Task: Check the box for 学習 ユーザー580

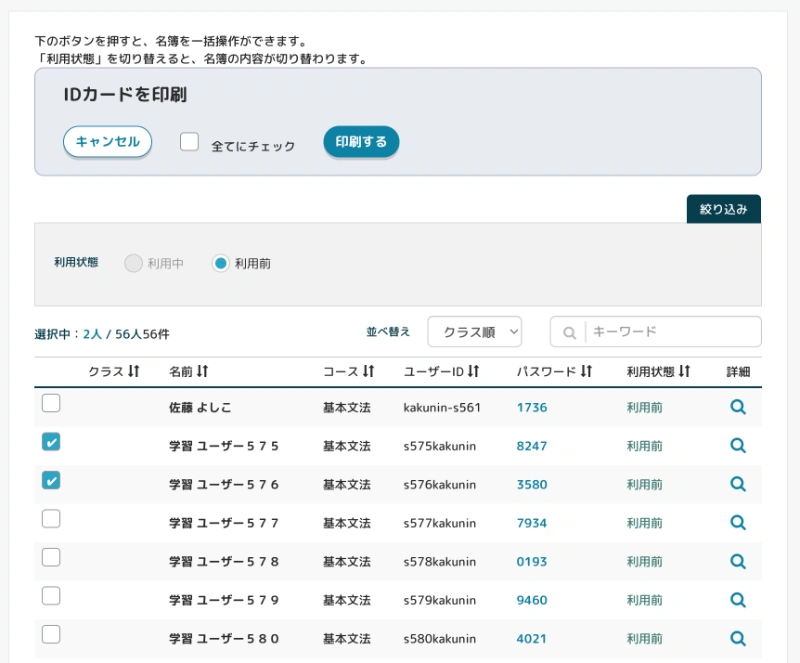Action: [51, 634]
